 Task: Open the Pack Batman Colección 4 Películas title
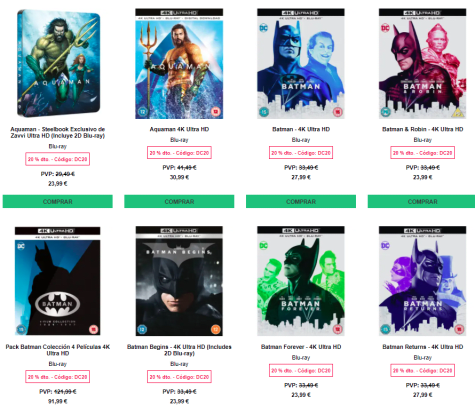click(58, 350)
